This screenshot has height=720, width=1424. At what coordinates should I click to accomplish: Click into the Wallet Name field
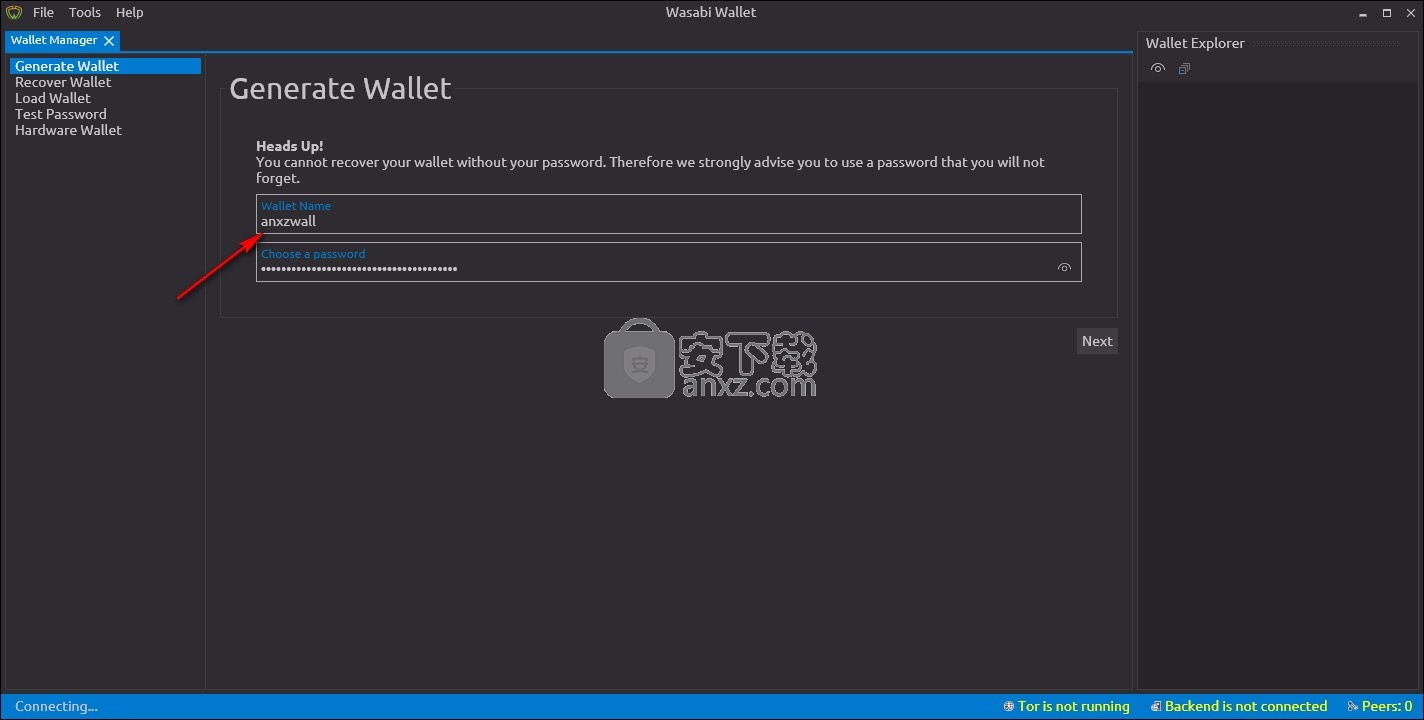668,214
